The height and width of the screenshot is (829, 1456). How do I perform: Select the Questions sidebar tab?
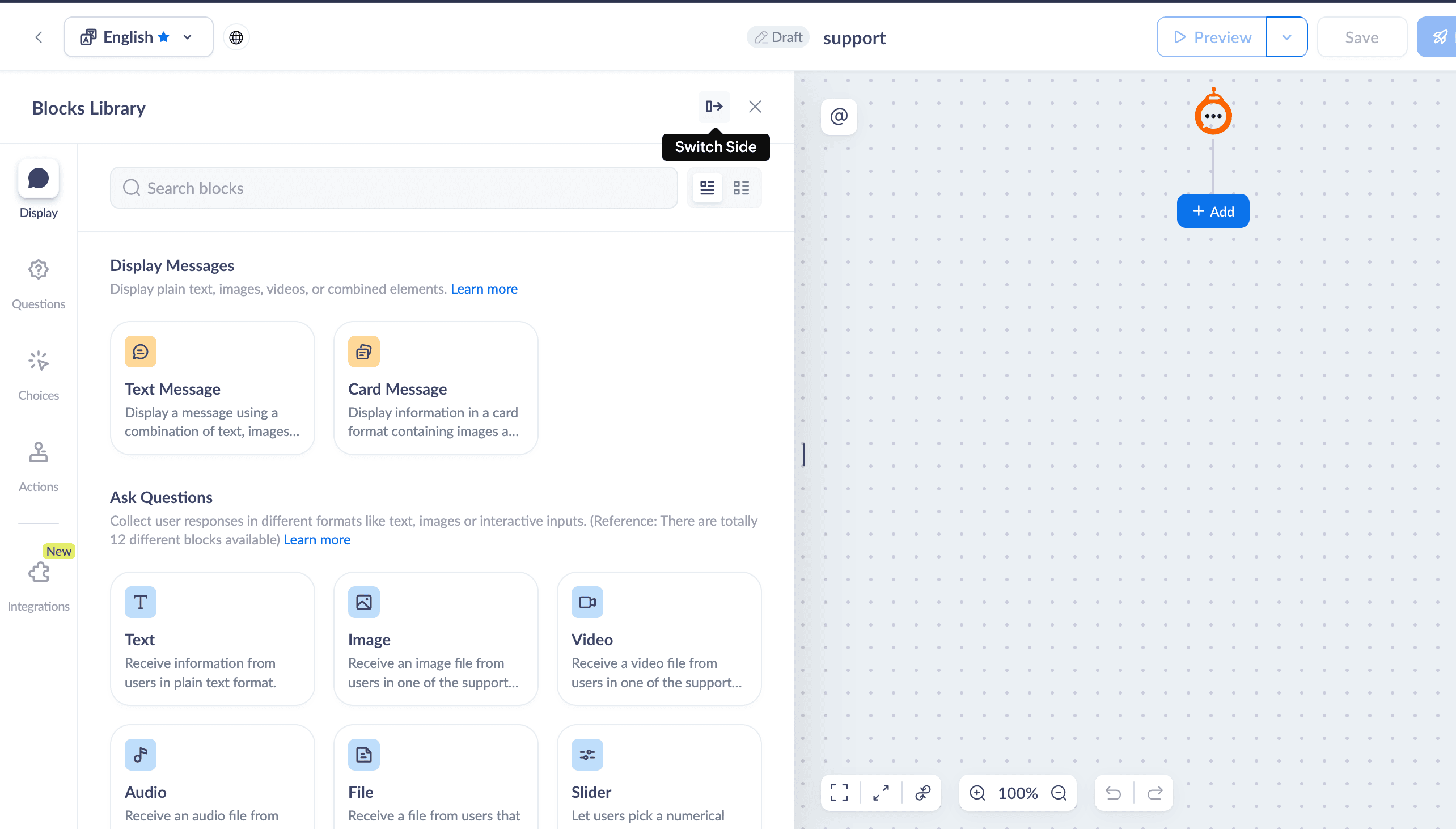[38, 284]
